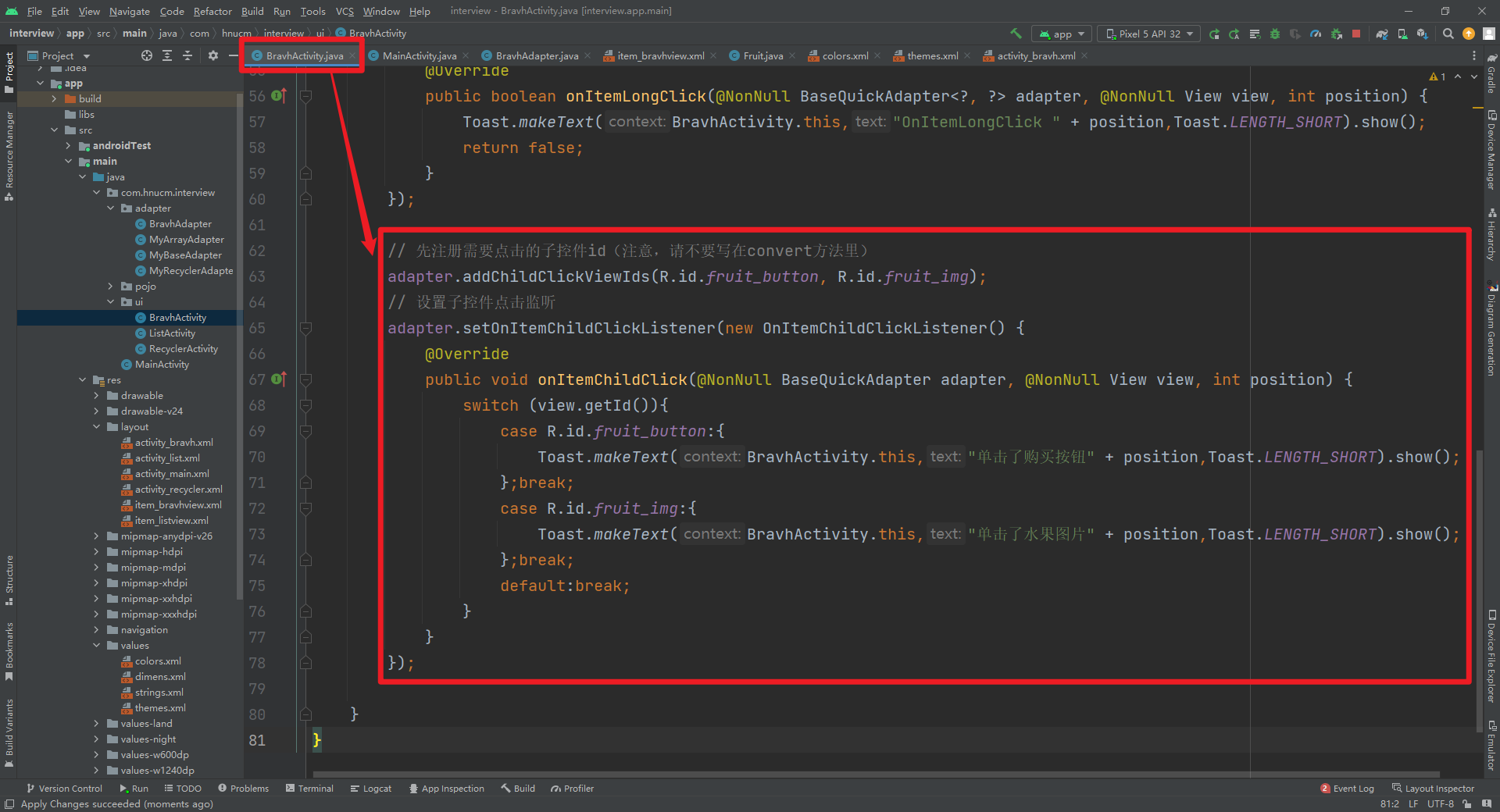Toggle the Device File Explorer panel
The height and width of the screenshot is (812, 1500).
(1491, 657)
